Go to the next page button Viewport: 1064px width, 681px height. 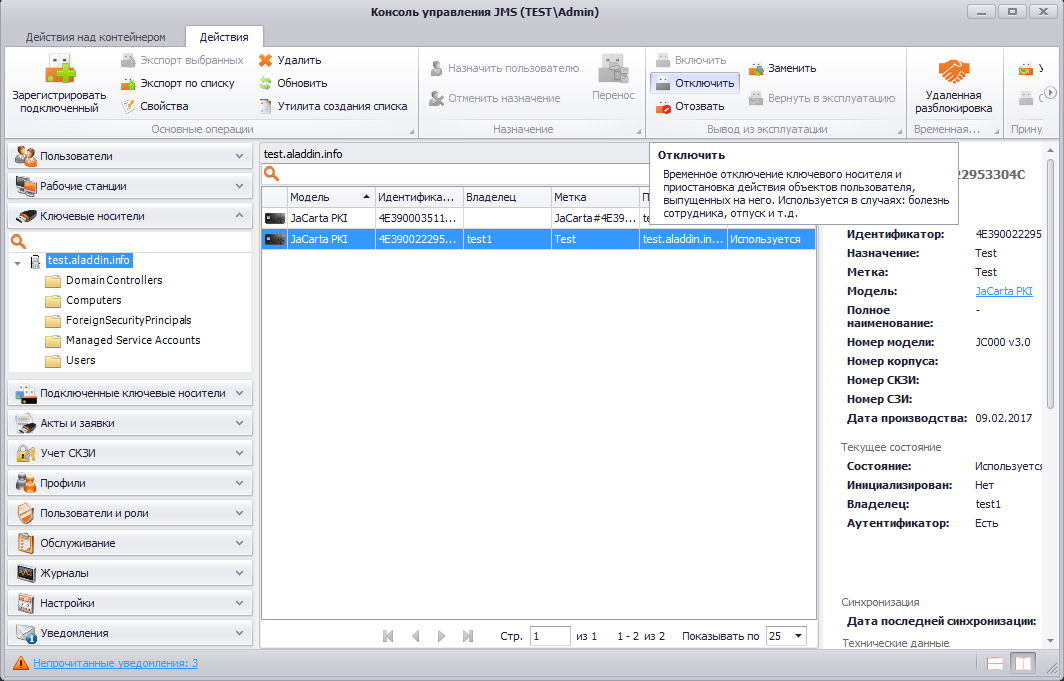[x=442, y=636]
